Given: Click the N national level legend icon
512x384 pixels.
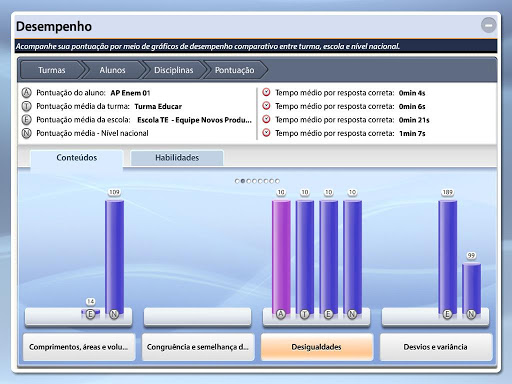Looking at the screenshot, I should point(27,133).
